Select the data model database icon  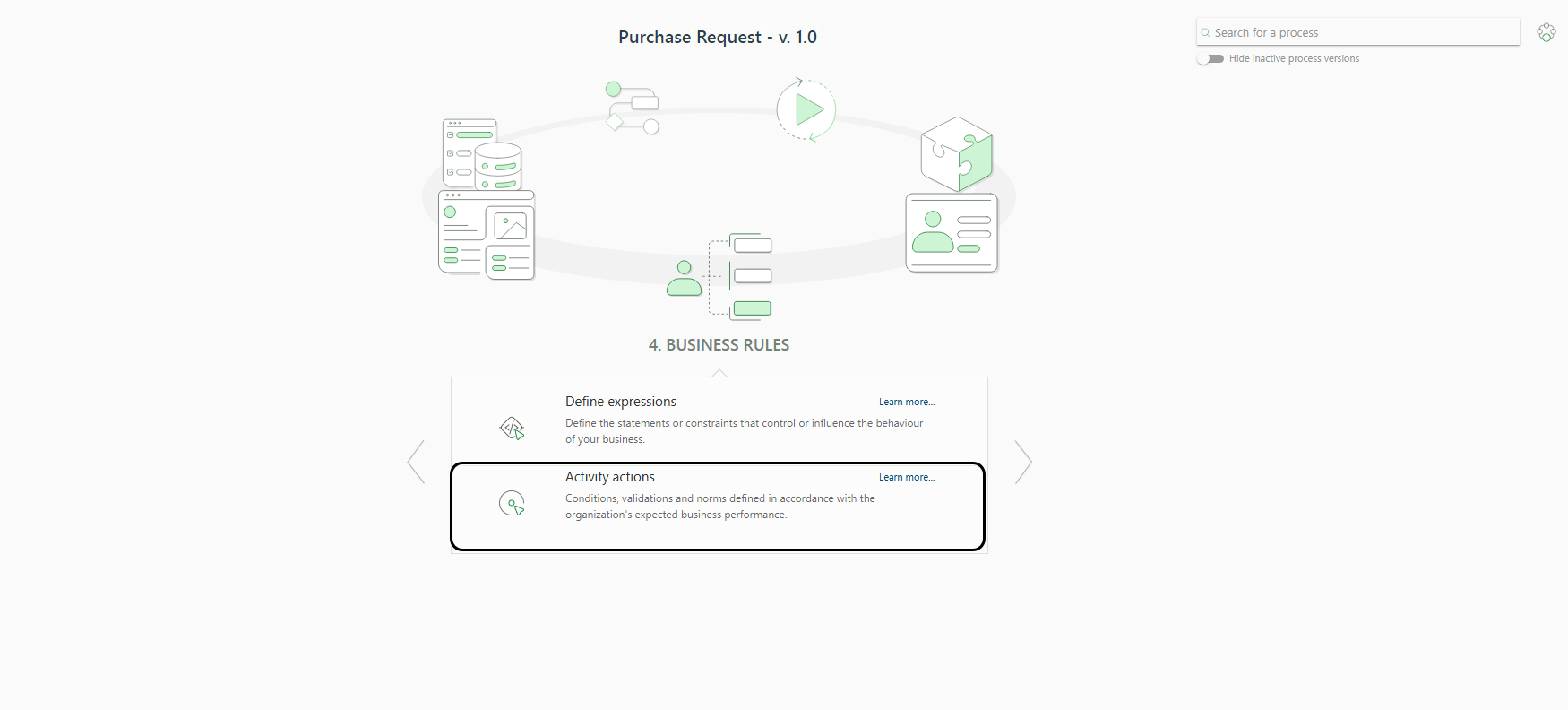coord(483,153)
